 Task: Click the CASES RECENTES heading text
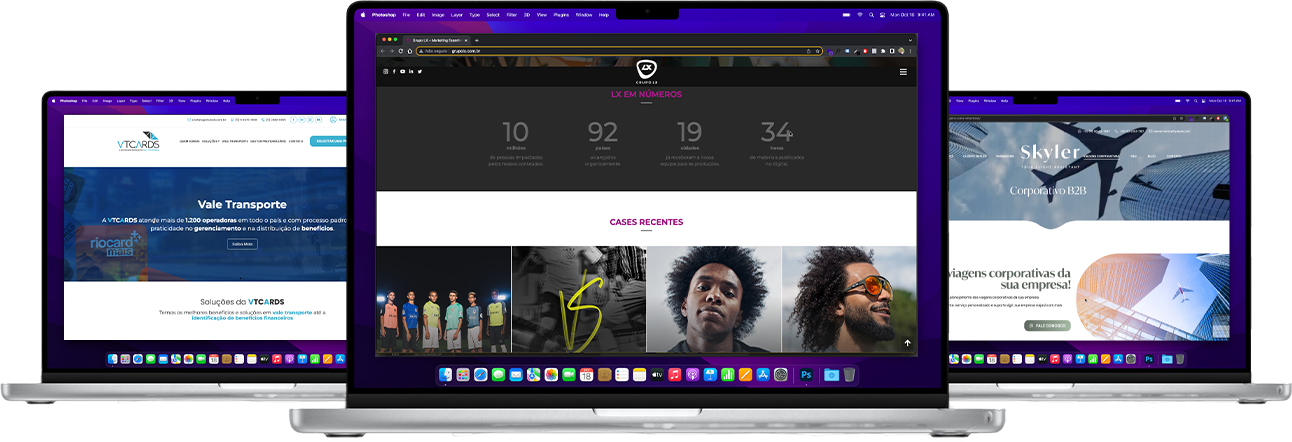click(x=646, y=222)
